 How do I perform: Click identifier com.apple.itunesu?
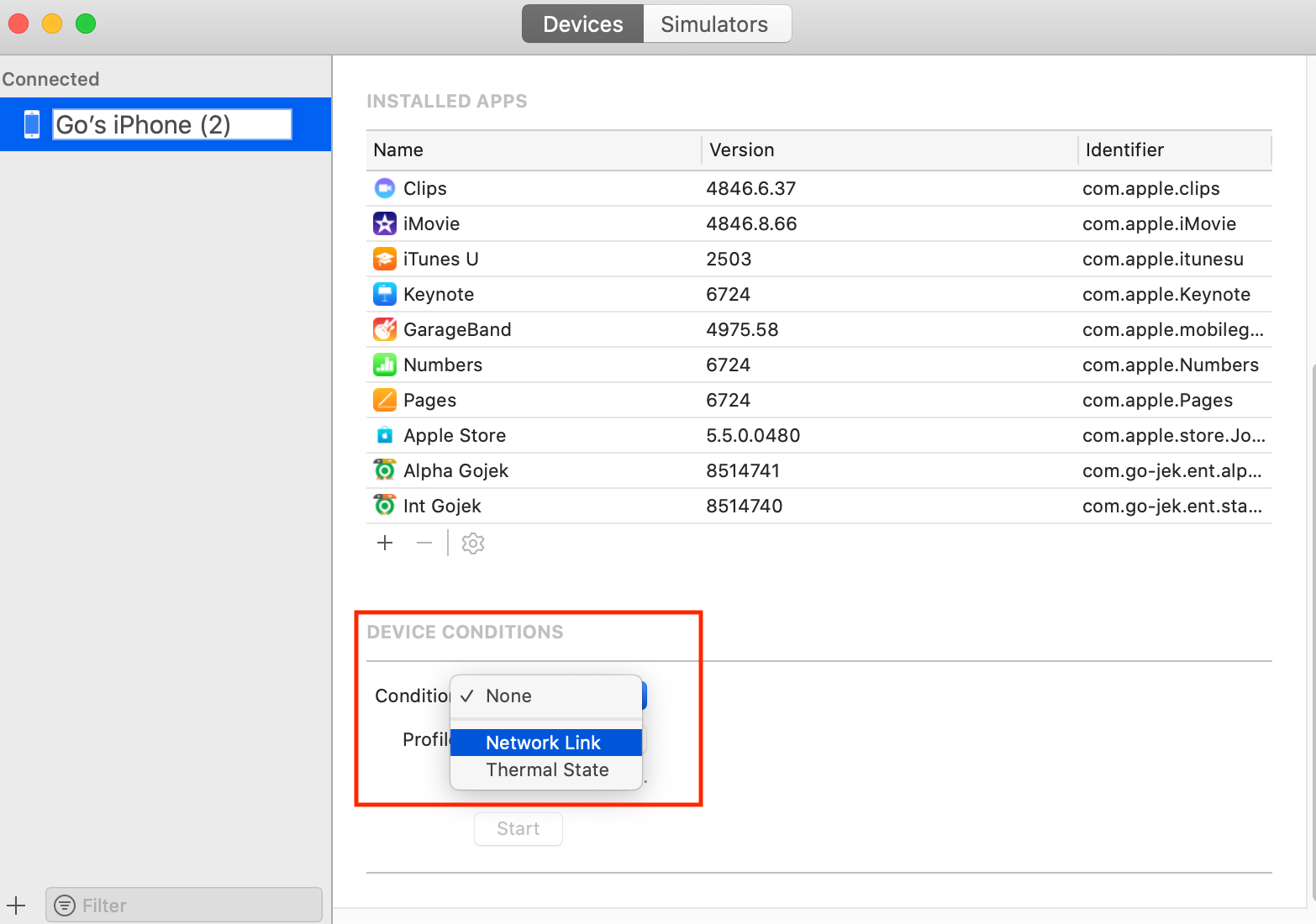[x=1163, y=259]
